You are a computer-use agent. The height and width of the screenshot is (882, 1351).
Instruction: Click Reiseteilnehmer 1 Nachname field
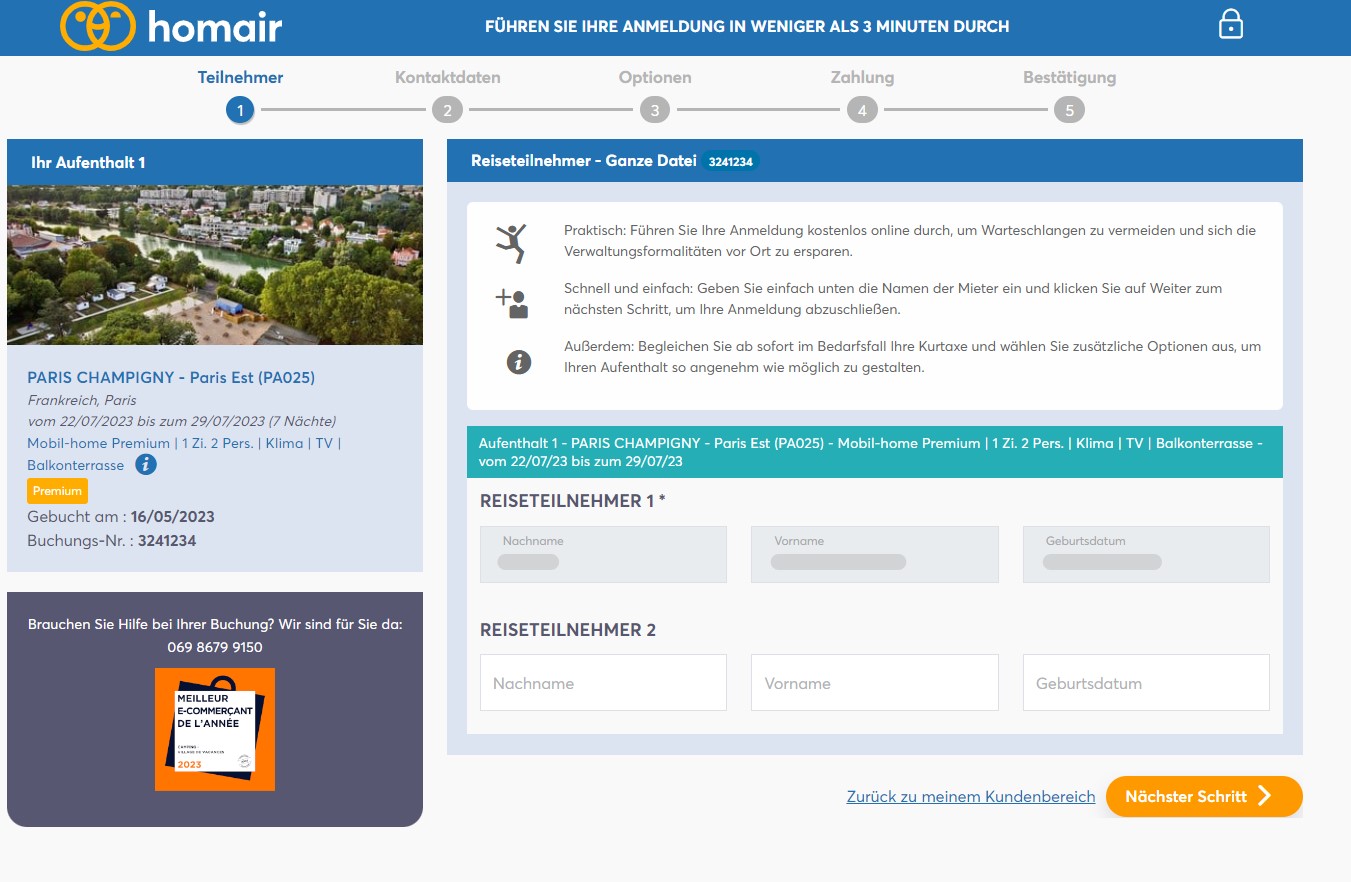603,554
